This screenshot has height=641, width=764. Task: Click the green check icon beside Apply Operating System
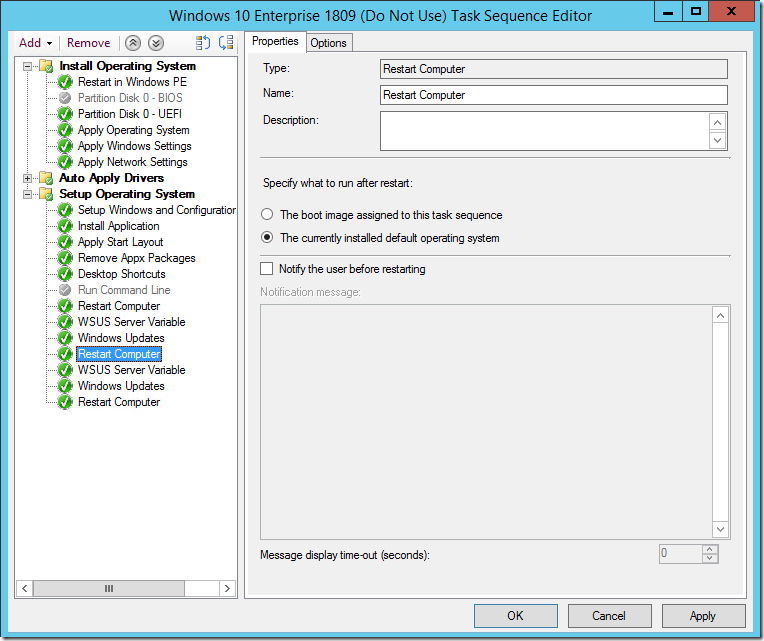(65, 130)
